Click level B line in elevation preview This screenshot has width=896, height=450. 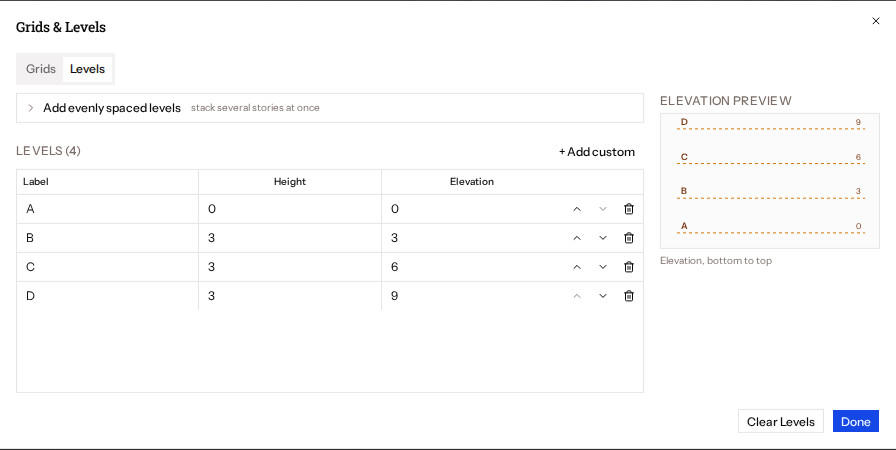tap(770, 198)
